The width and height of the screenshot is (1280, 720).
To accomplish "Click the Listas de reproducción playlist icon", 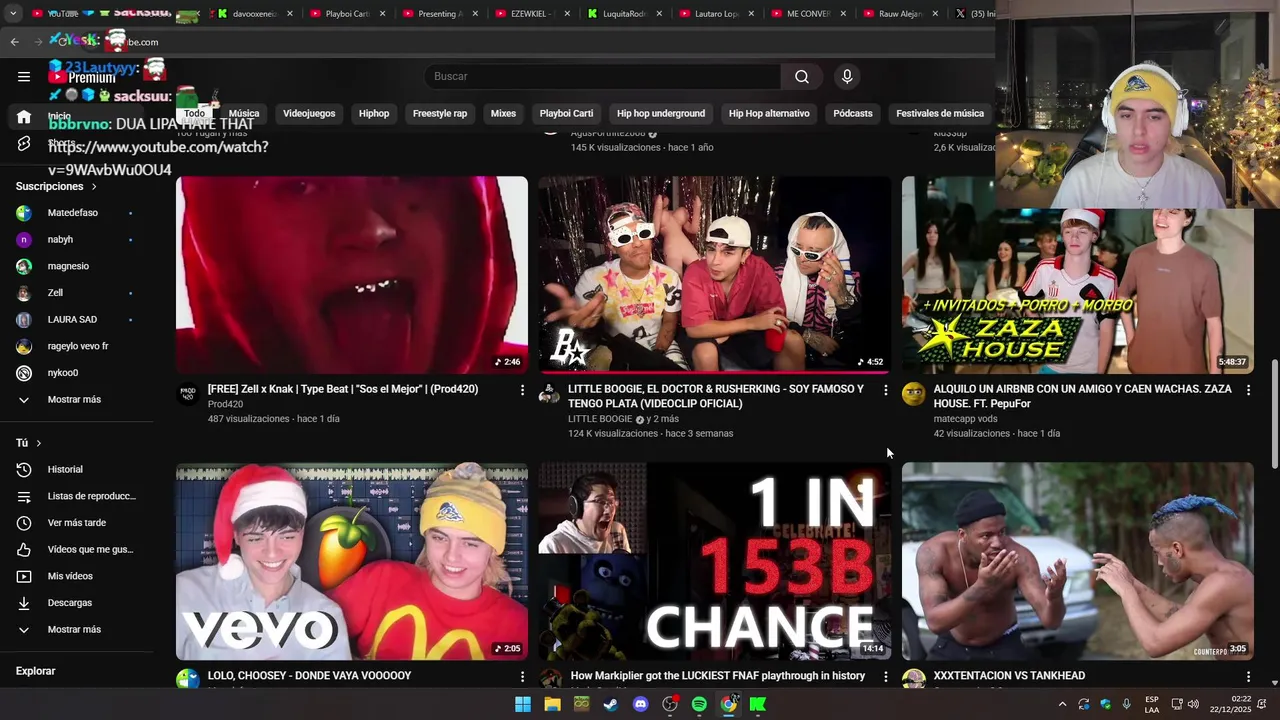I will tap(24, 496).
